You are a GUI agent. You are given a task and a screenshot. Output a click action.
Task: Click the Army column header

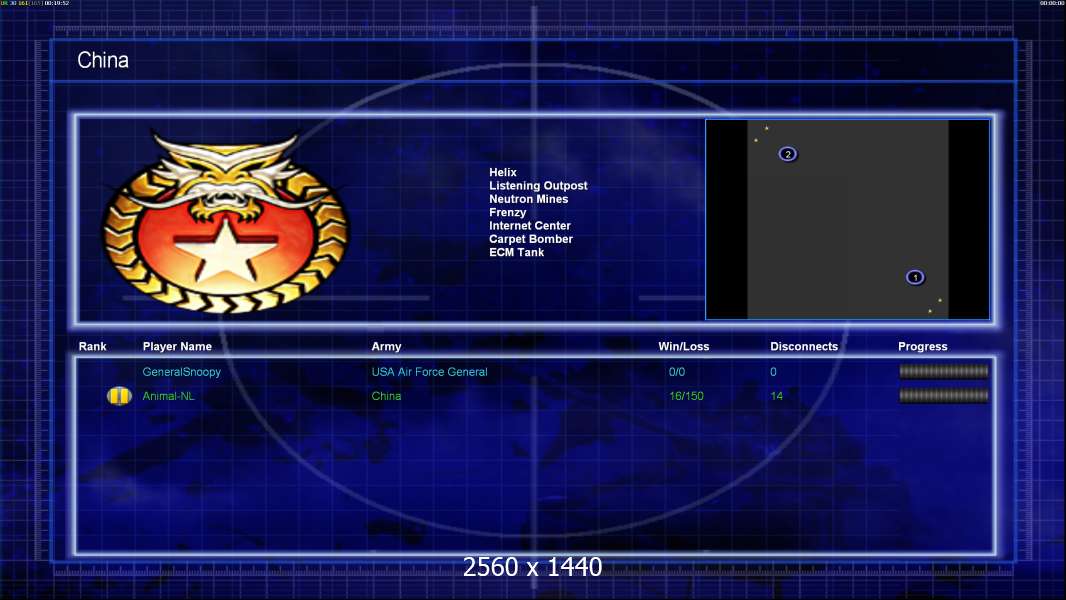click(386, 347)
